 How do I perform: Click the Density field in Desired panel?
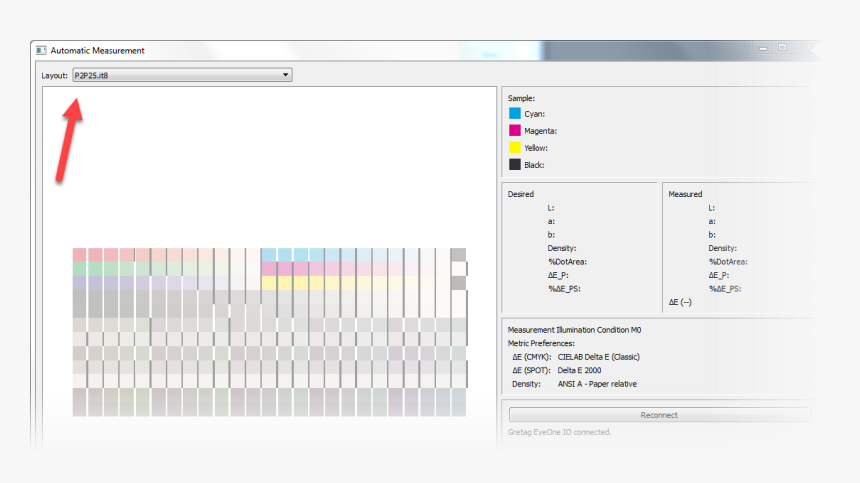point(562,248)
